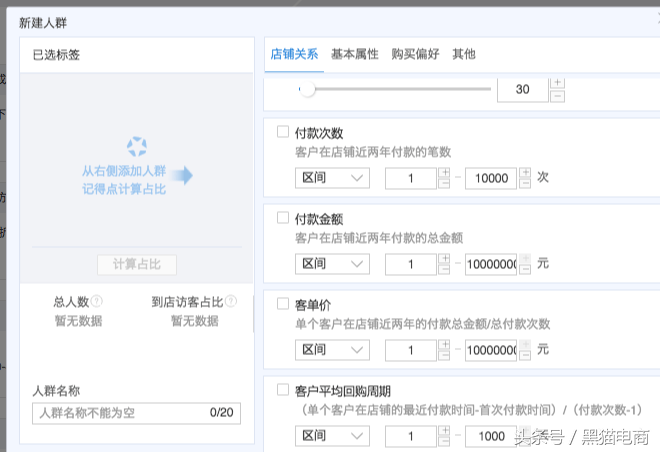Click the 人群名称 text input
Screen dimensions: 660x452
[x=136, y=413]
